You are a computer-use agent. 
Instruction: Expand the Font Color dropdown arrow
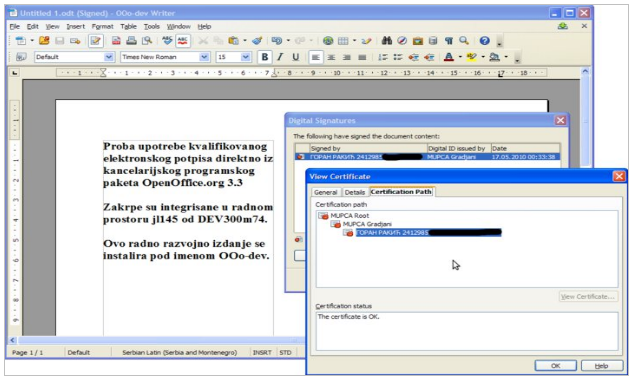click(x=460, y=57)
